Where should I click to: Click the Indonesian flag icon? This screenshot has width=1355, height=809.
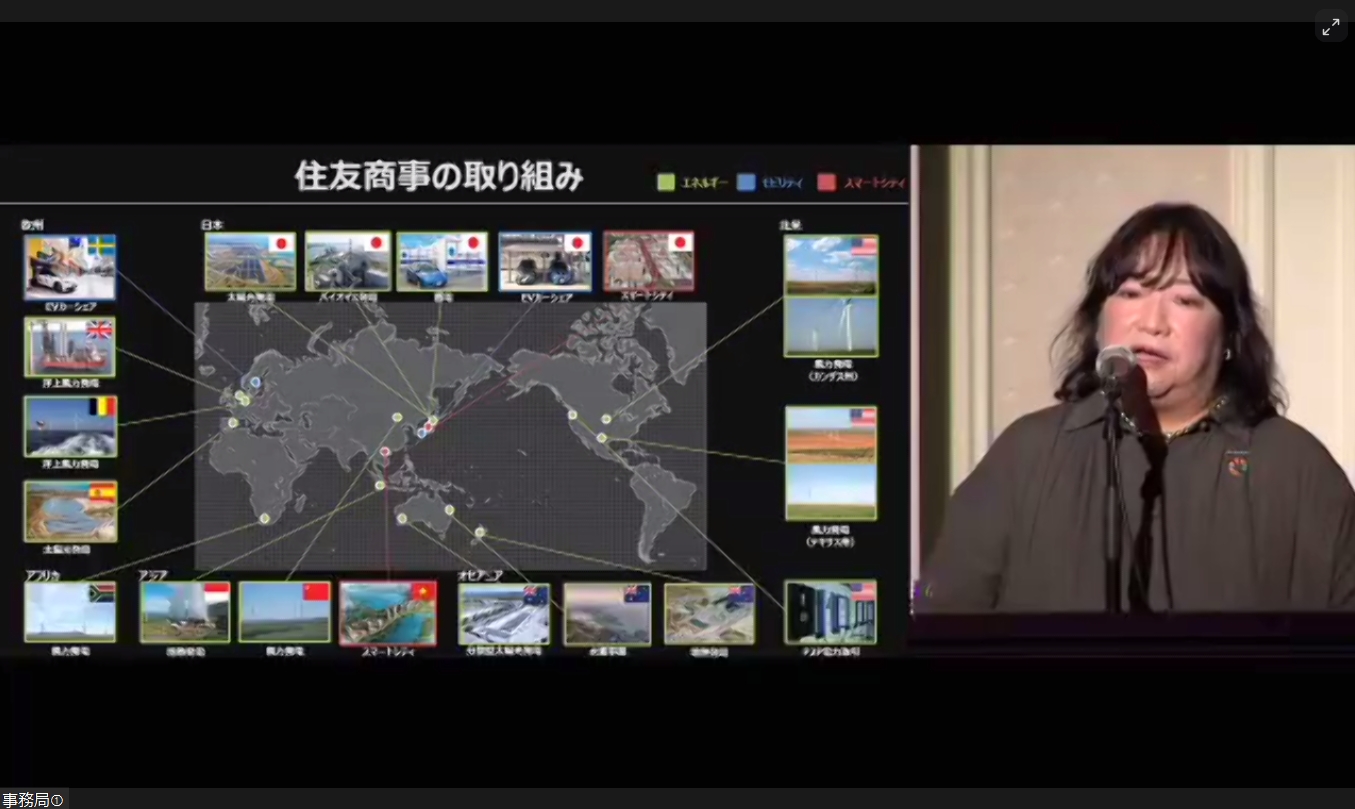(x=216, y=592)
